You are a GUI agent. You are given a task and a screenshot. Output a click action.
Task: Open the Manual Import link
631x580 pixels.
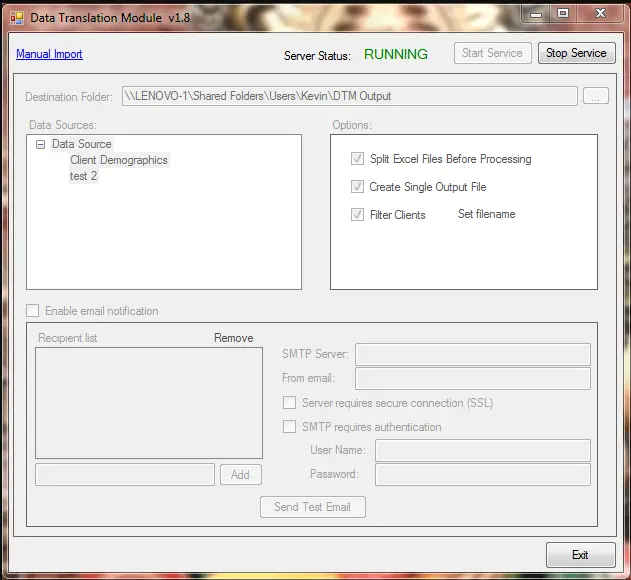49,54
